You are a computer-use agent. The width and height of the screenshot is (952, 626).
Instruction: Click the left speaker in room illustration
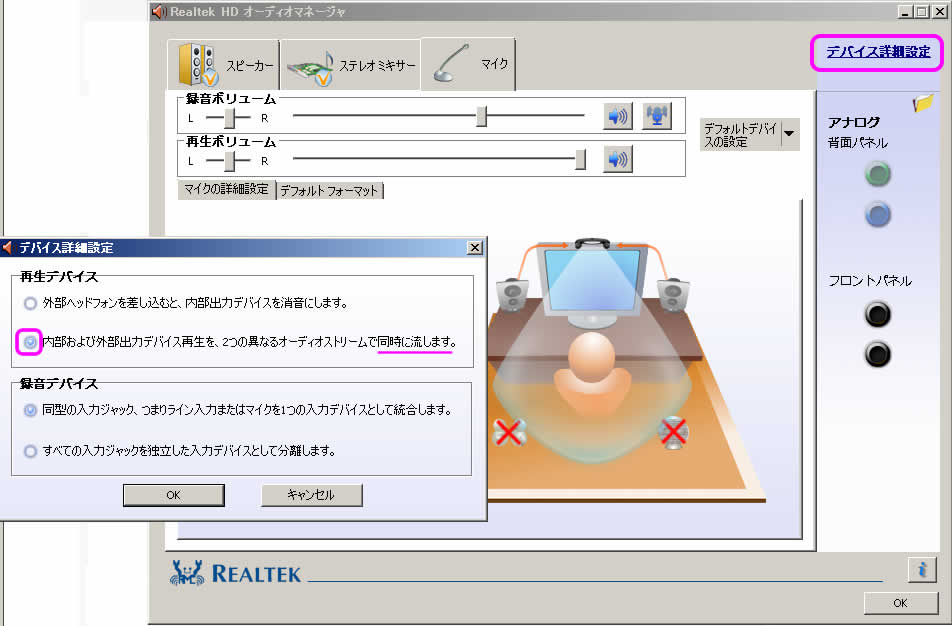point(512,294)
